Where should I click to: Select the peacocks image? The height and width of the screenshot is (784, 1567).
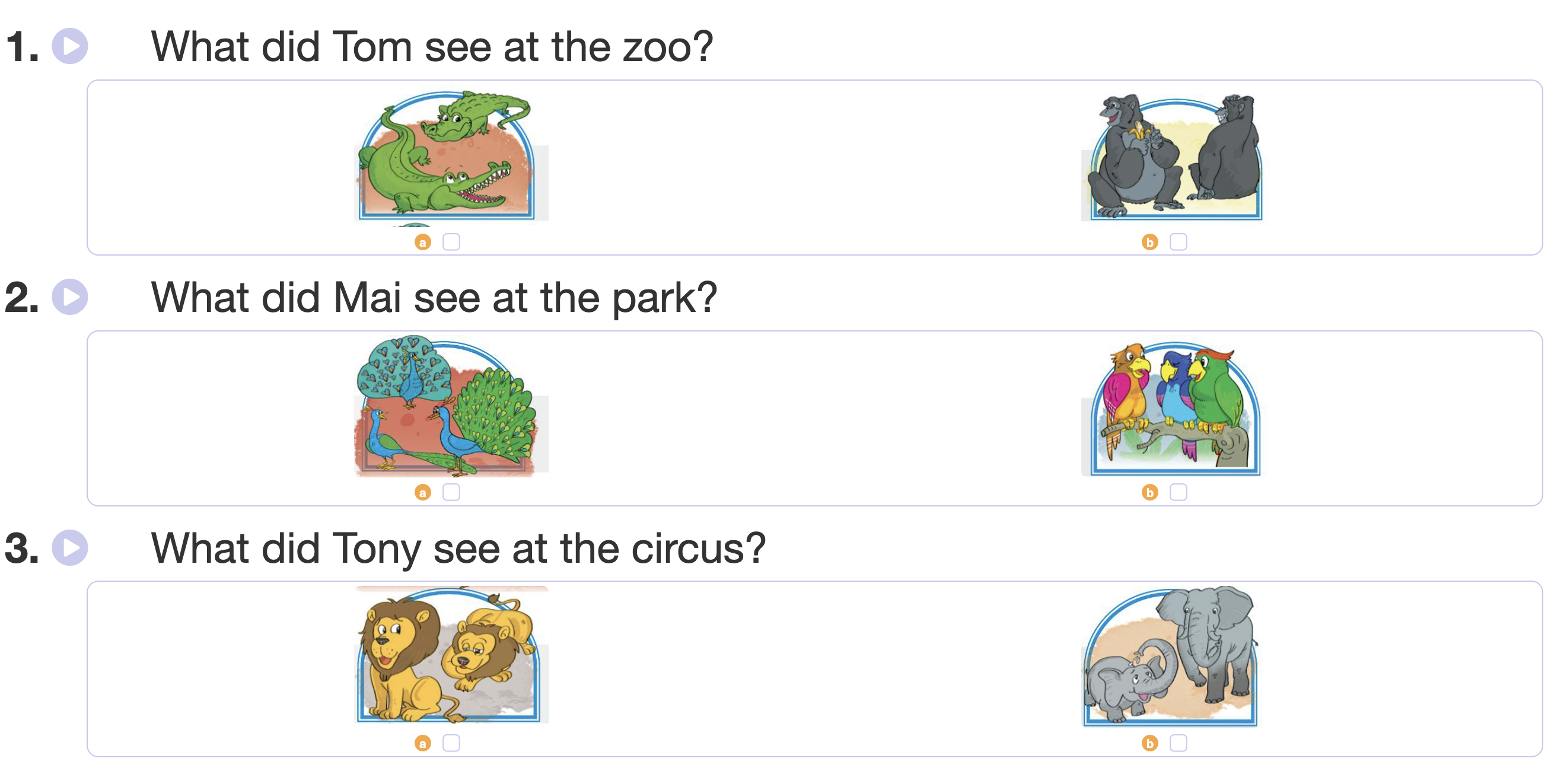pyautogui.click(x=450, y=406)
